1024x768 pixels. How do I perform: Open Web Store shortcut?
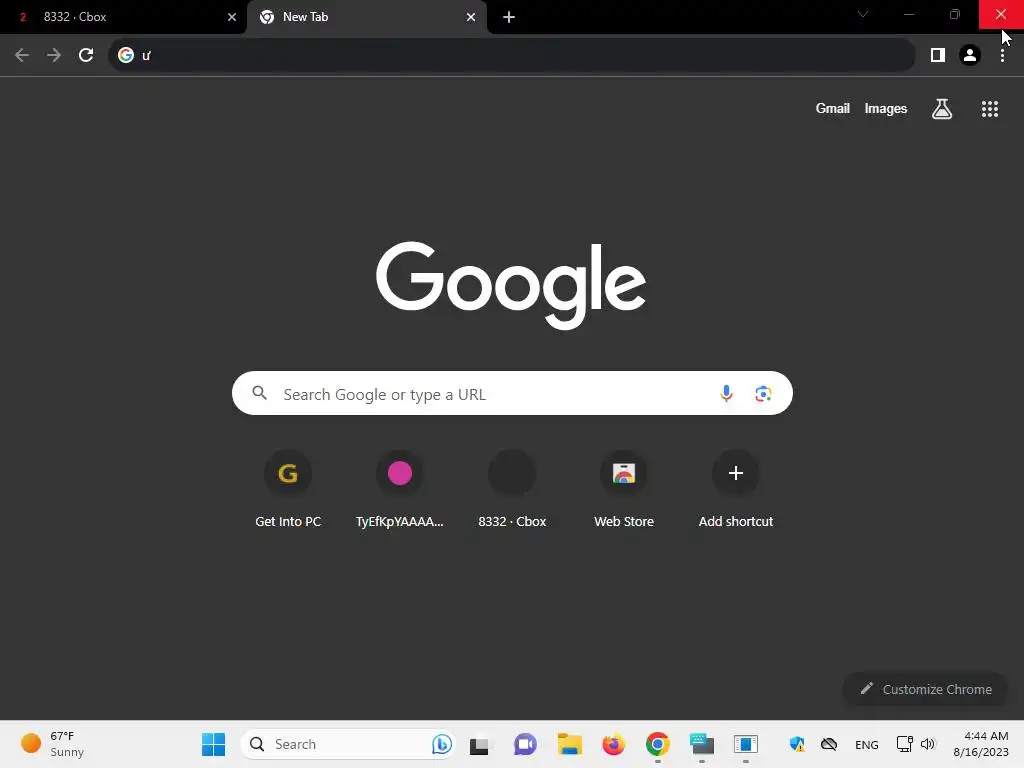point(624,490)
